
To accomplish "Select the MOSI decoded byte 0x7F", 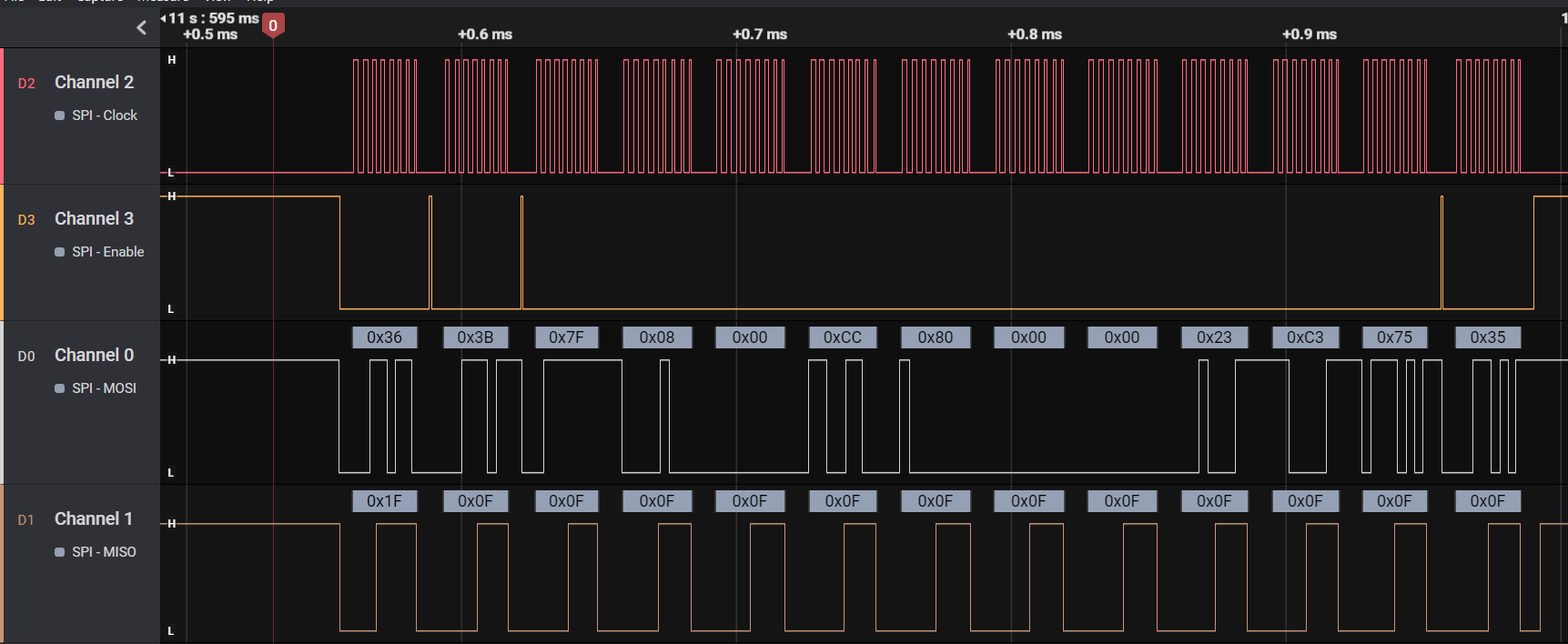I will pos(566,337).
